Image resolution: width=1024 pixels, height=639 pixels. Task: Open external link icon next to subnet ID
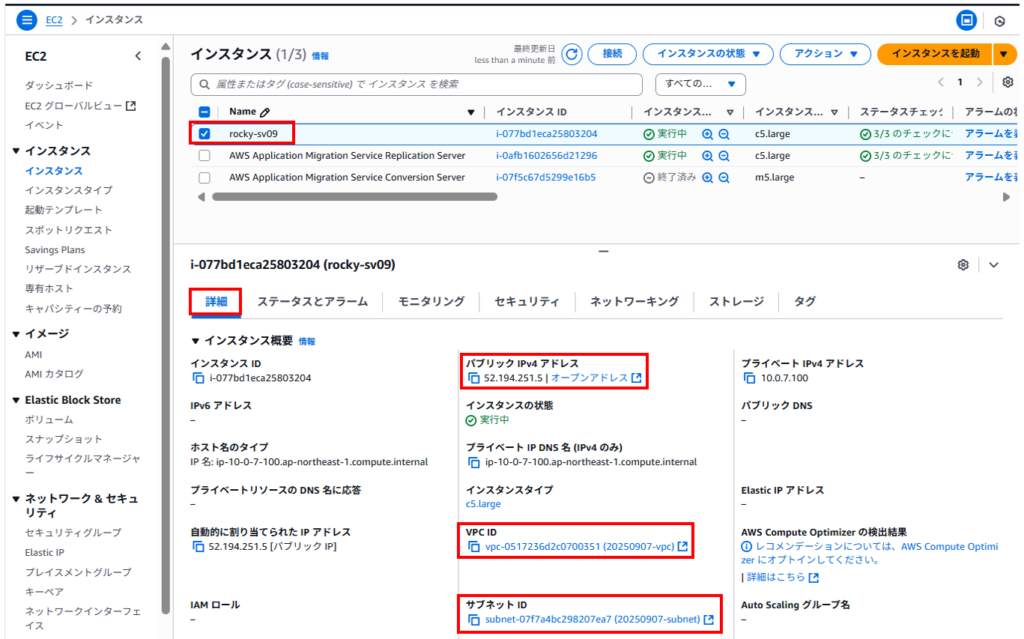(x=709, y=619)
